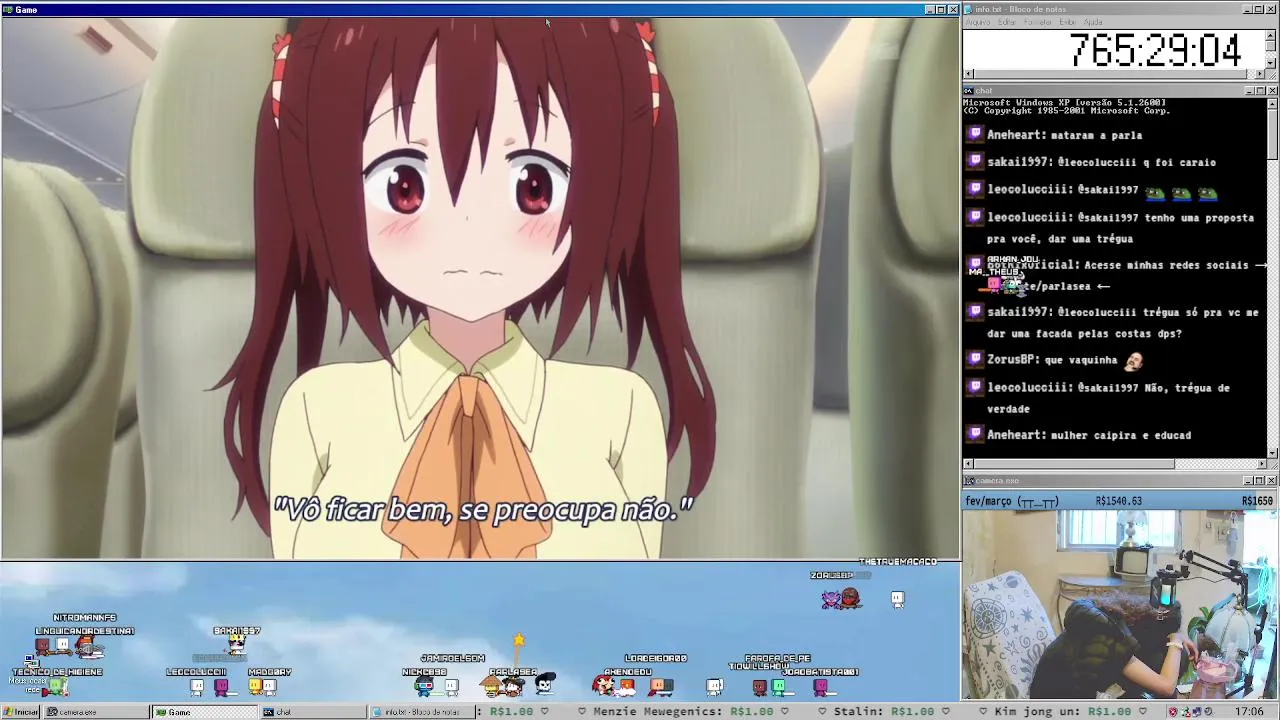Open the Iniciar start button
Viewport: 1280px width, 720px height.
(21, 712)
